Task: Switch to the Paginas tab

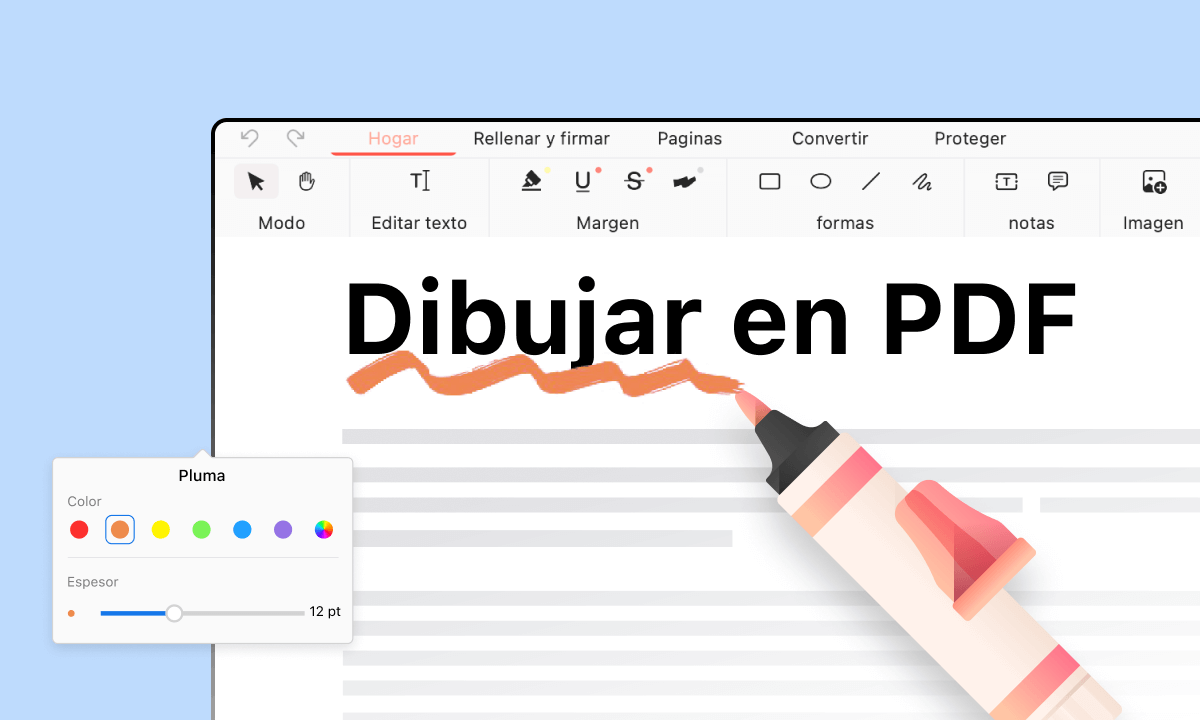Action: click(x=689, y=138)
